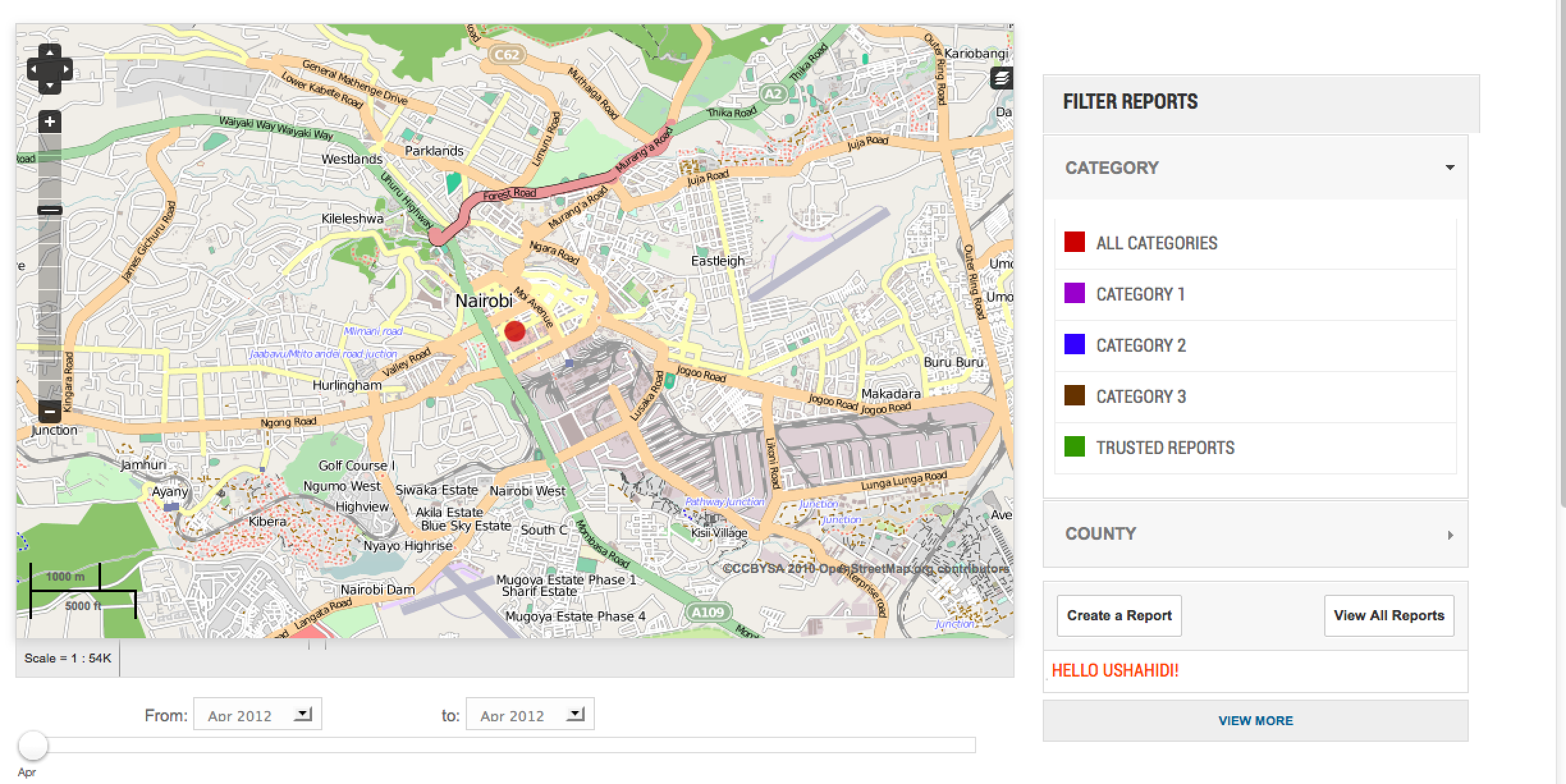This screenshot has width=1566, height=784.
Task: Expand the County filter section
Action: pyautogui.click(x=1255, y=534)
